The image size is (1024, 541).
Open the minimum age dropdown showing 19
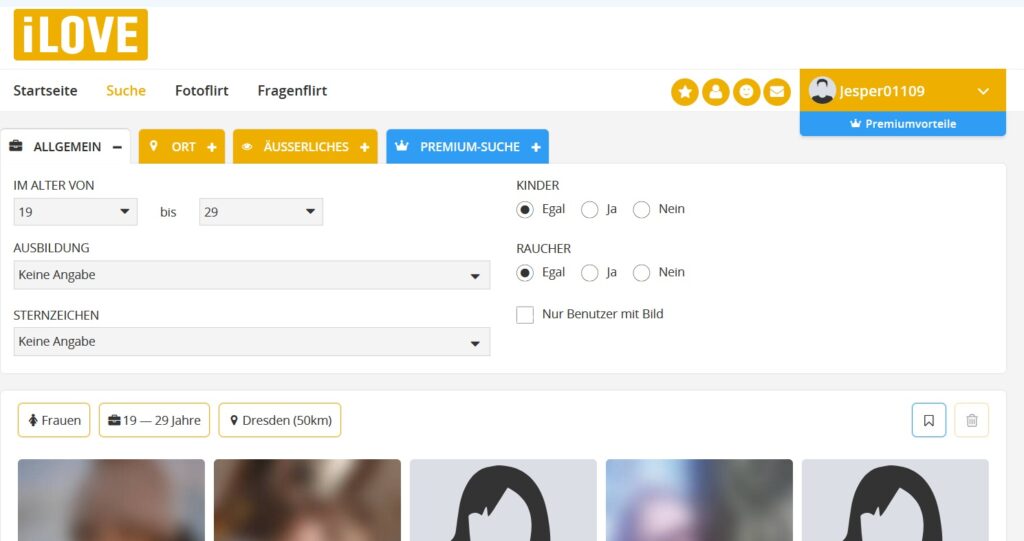tap(75, 212)
